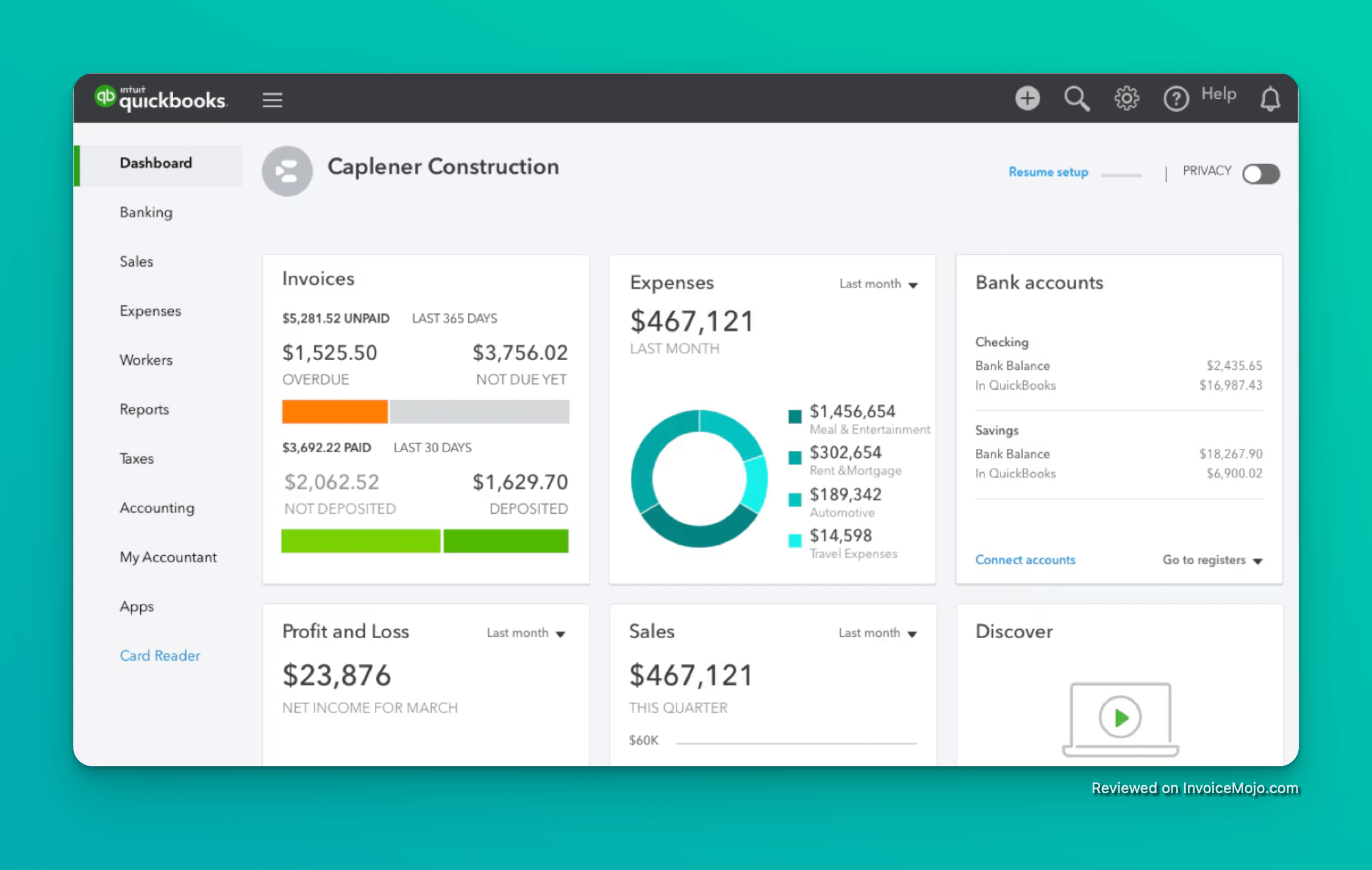Viewport: 1372px width, 870px height.
Task: Click the Travel Expenses legend marker
Action: tap(795, 541)
